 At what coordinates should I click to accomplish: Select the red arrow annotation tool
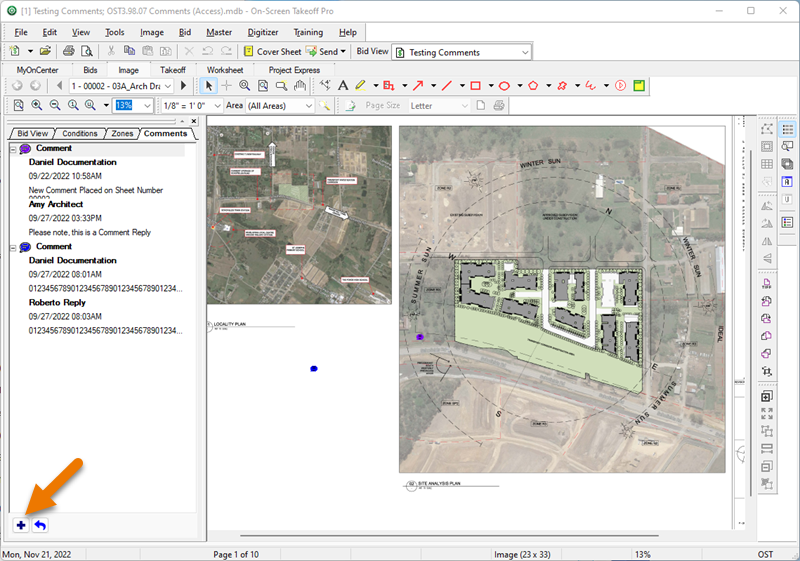click(418, 86)
